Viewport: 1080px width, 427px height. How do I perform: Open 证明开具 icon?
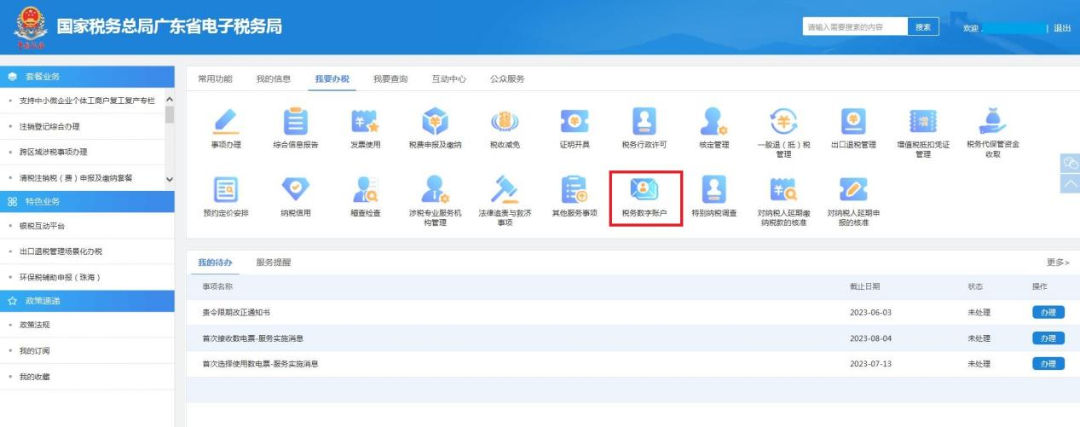coord(574,122)
